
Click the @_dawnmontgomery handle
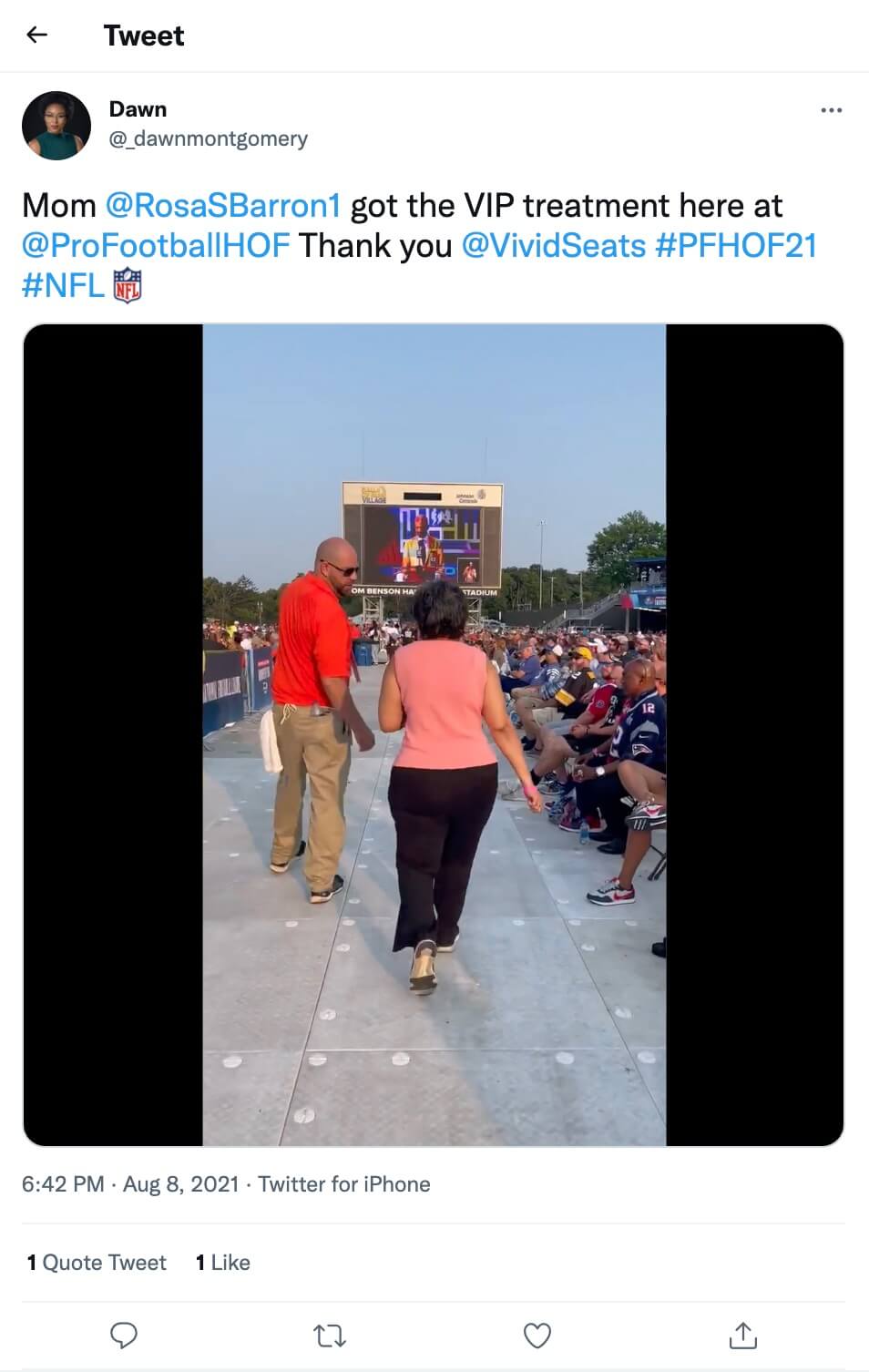(209, 138)
